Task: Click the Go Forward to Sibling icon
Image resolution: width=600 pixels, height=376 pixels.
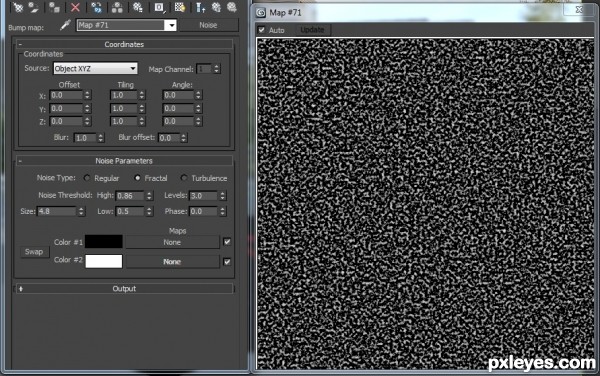Action: (x=232, y=7)
